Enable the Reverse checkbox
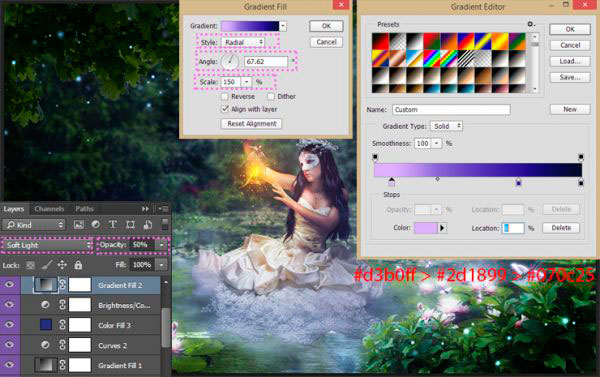This screenshot has width=600, height=377. 225,96
